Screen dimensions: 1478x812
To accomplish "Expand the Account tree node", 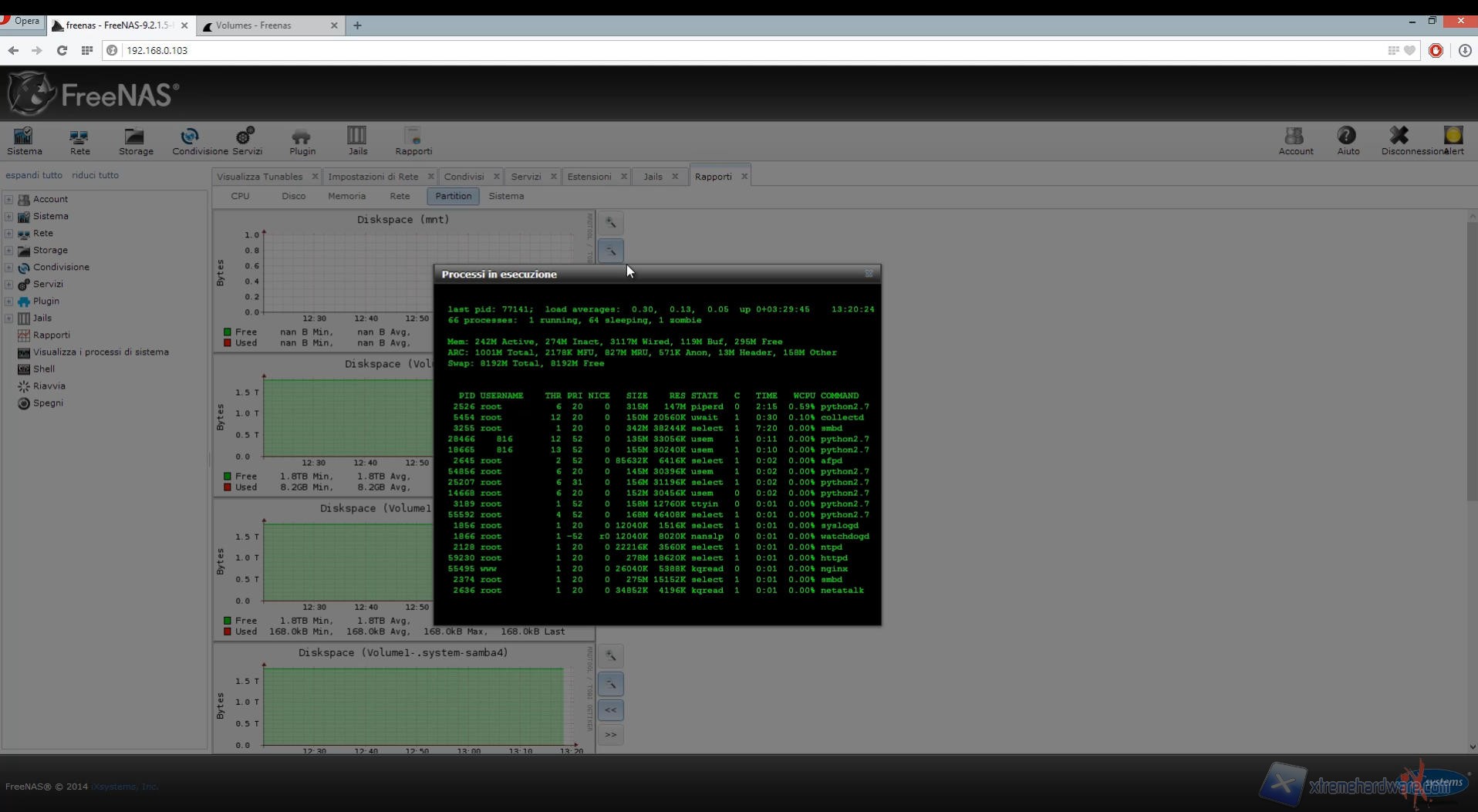I will point(9,199).
